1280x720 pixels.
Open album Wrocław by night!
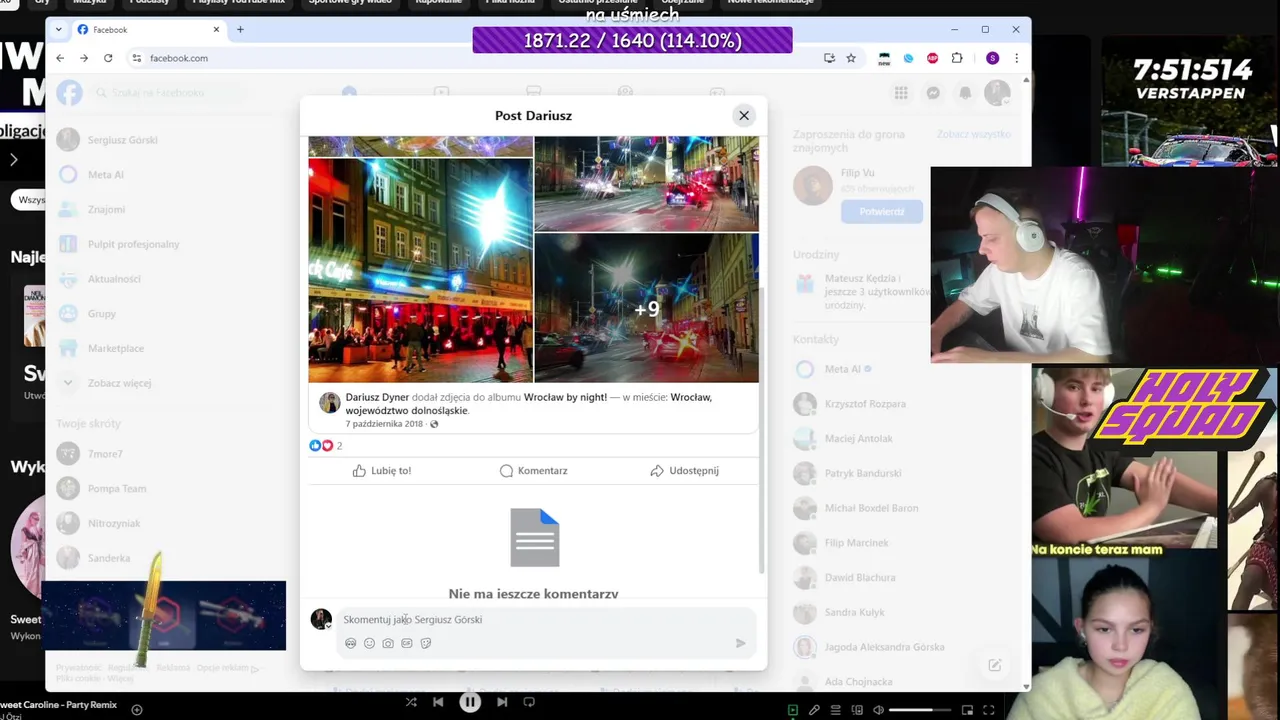click(x=565, y=397)
